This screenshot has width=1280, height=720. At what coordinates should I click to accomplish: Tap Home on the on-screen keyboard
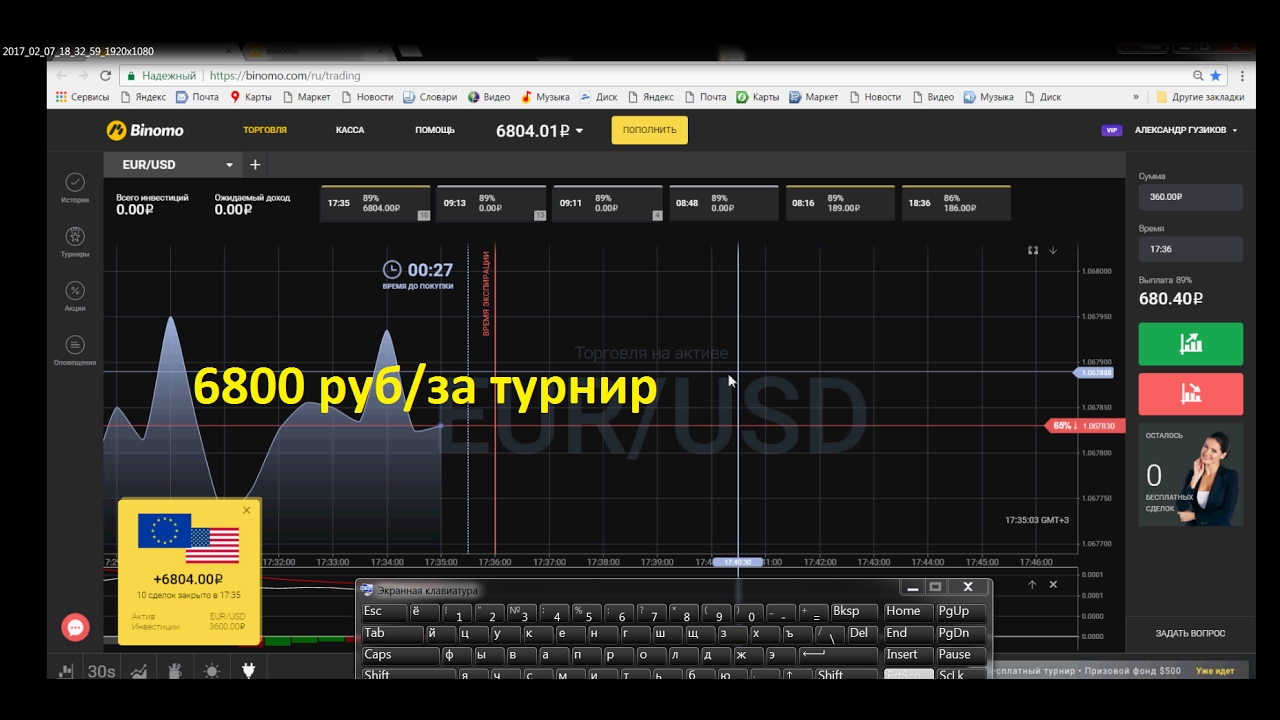click(907, 612)
